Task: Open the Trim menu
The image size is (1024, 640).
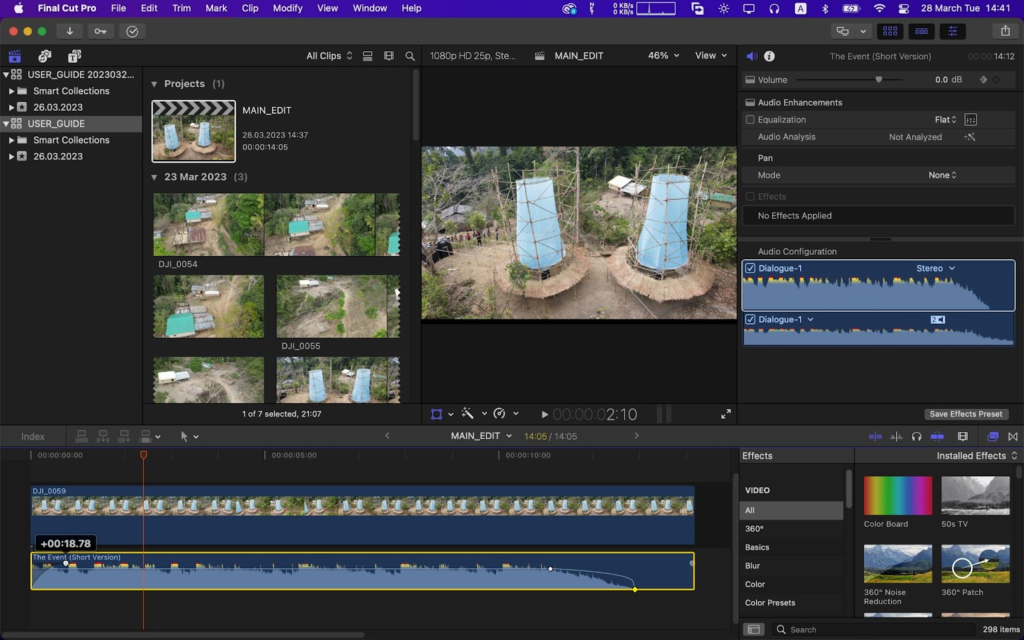Action: 181,8
